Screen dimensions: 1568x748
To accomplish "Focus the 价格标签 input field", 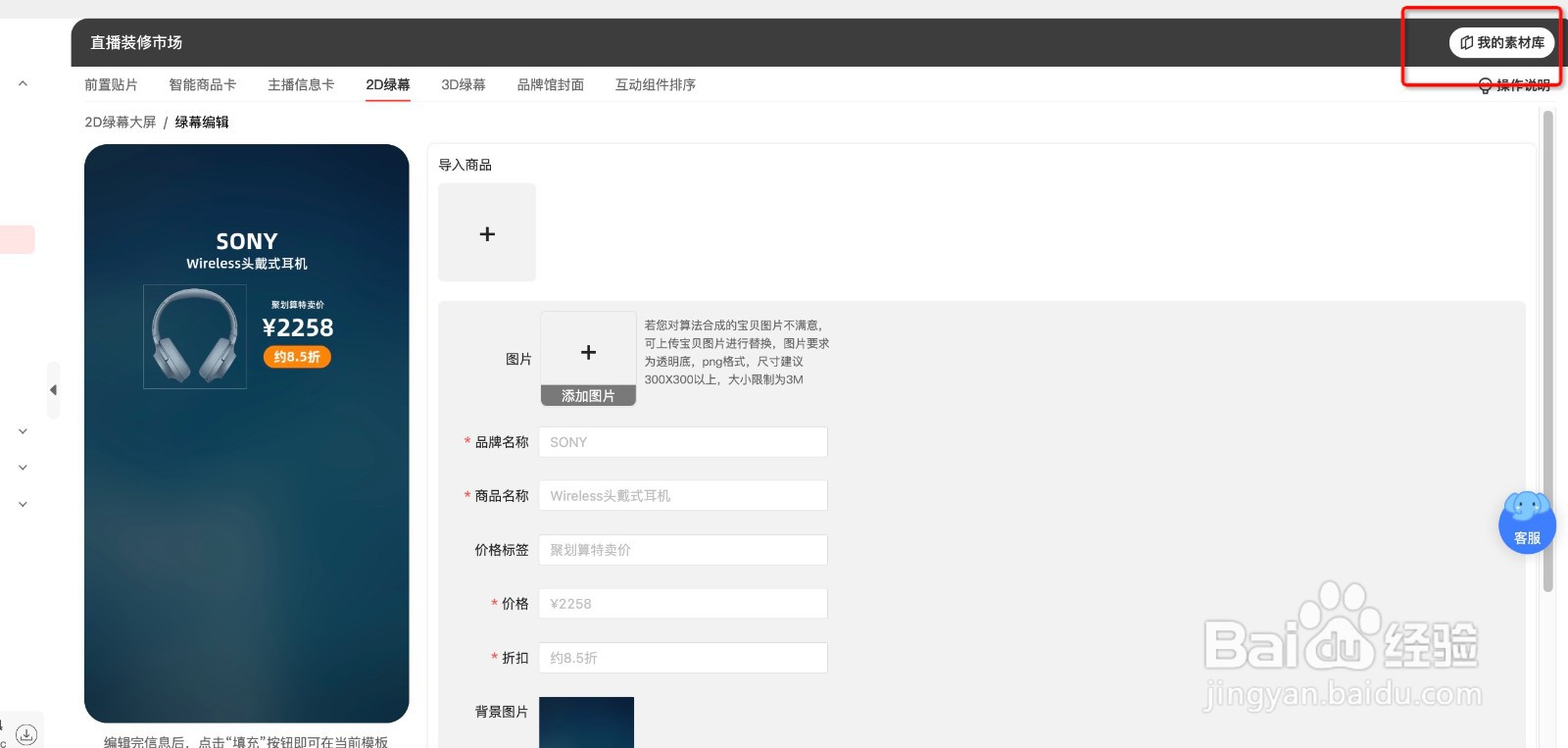I will click(x=683, y=550).
